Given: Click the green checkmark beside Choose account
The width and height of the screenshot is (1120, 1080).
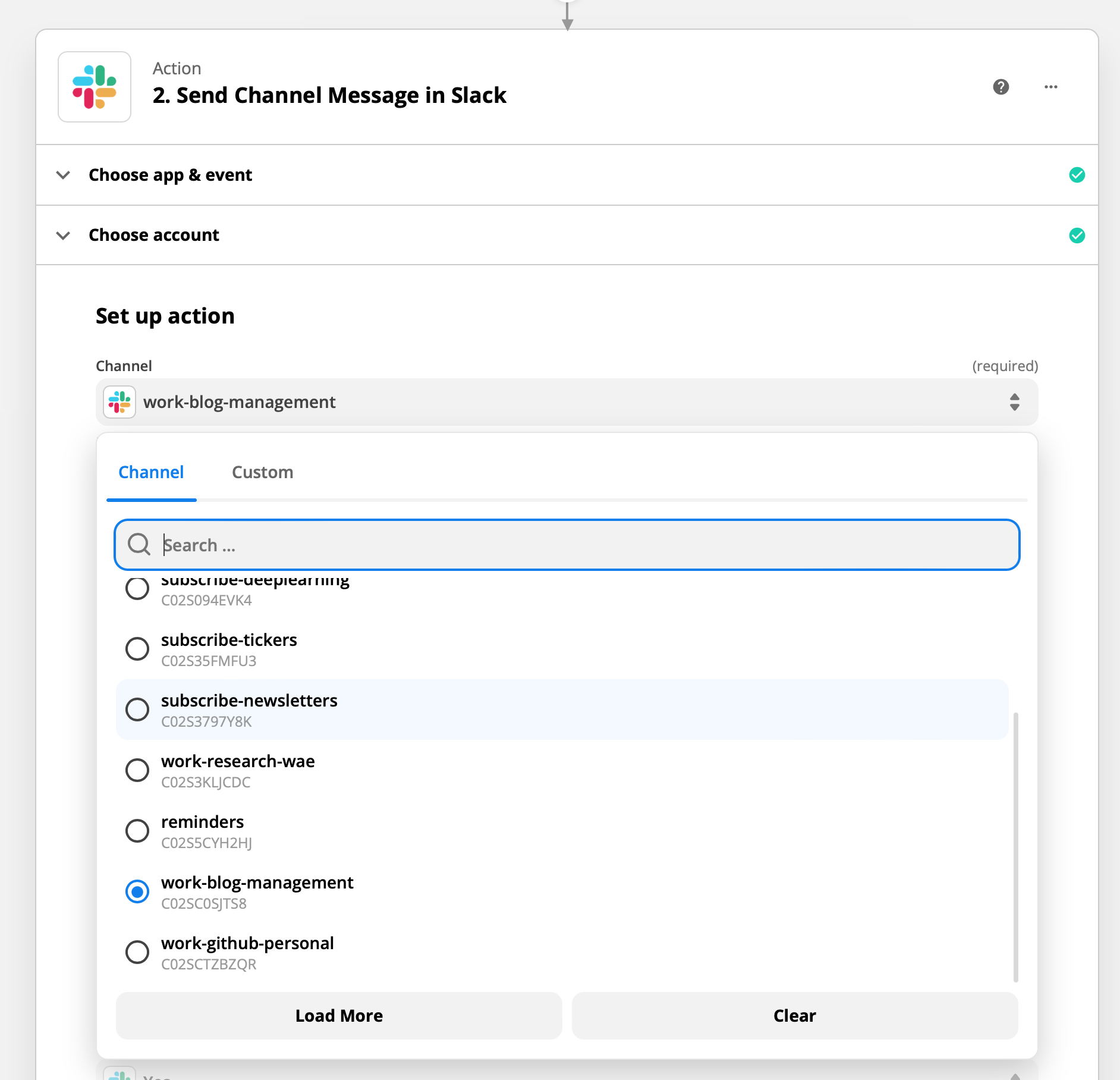Looking at the screenshot, I should 1077,236.
